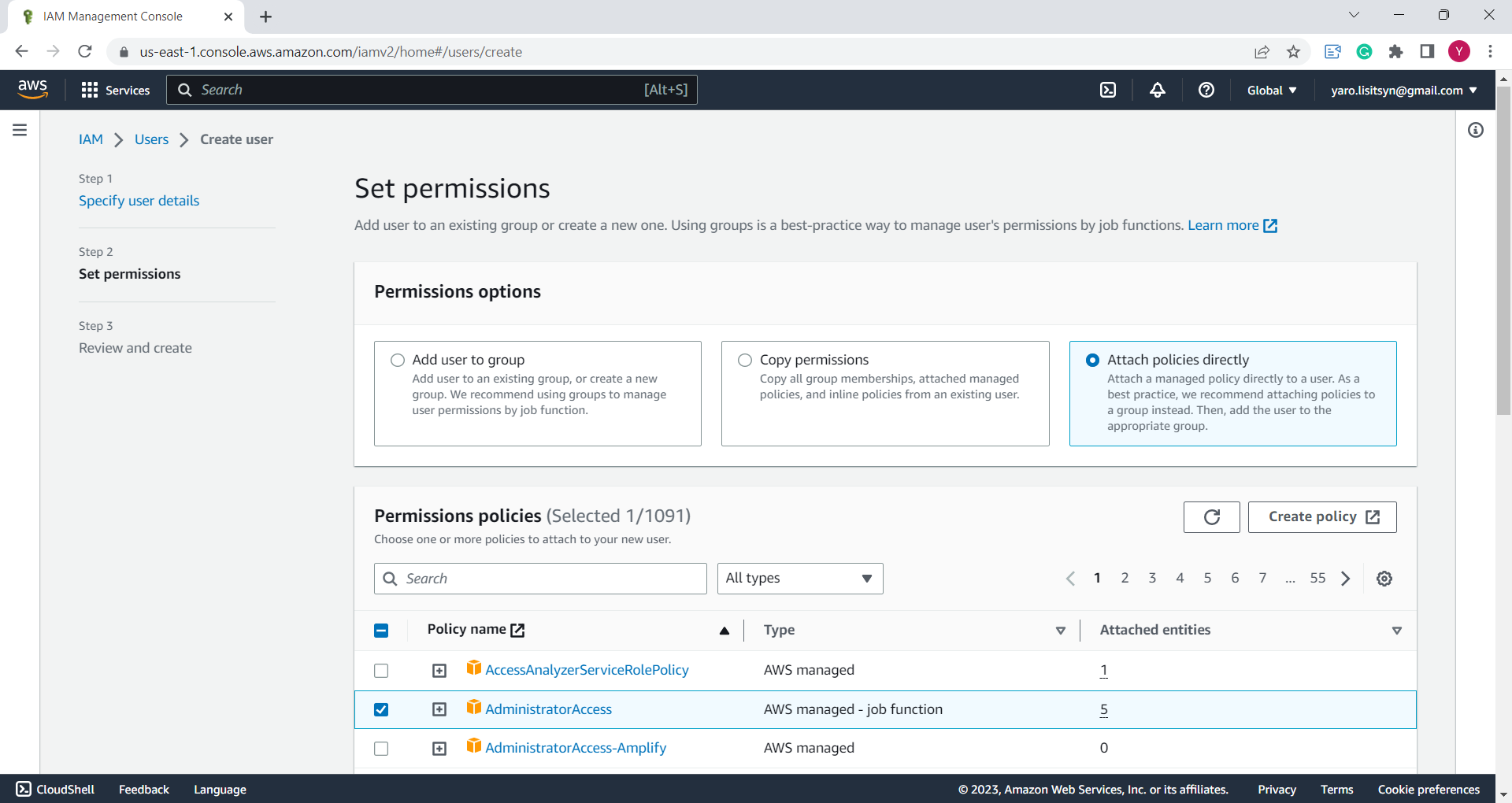Image resolution: width=1512 pixels, height=803 pixels.
Task: Open Specify user details step link
Action: 139,201
